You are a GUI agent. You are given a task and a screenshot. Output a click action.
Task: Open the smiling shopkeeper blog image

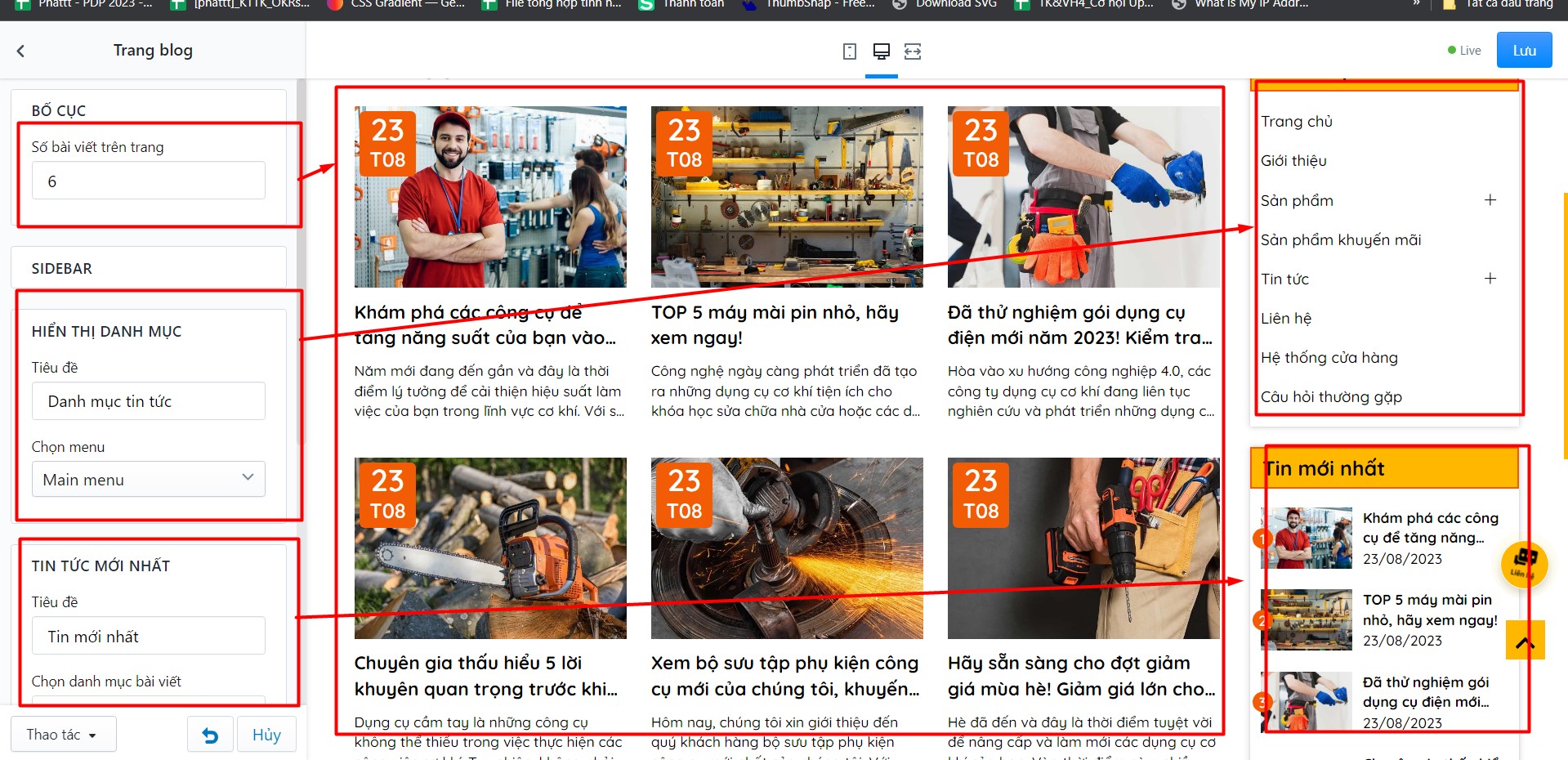(490, 197)
